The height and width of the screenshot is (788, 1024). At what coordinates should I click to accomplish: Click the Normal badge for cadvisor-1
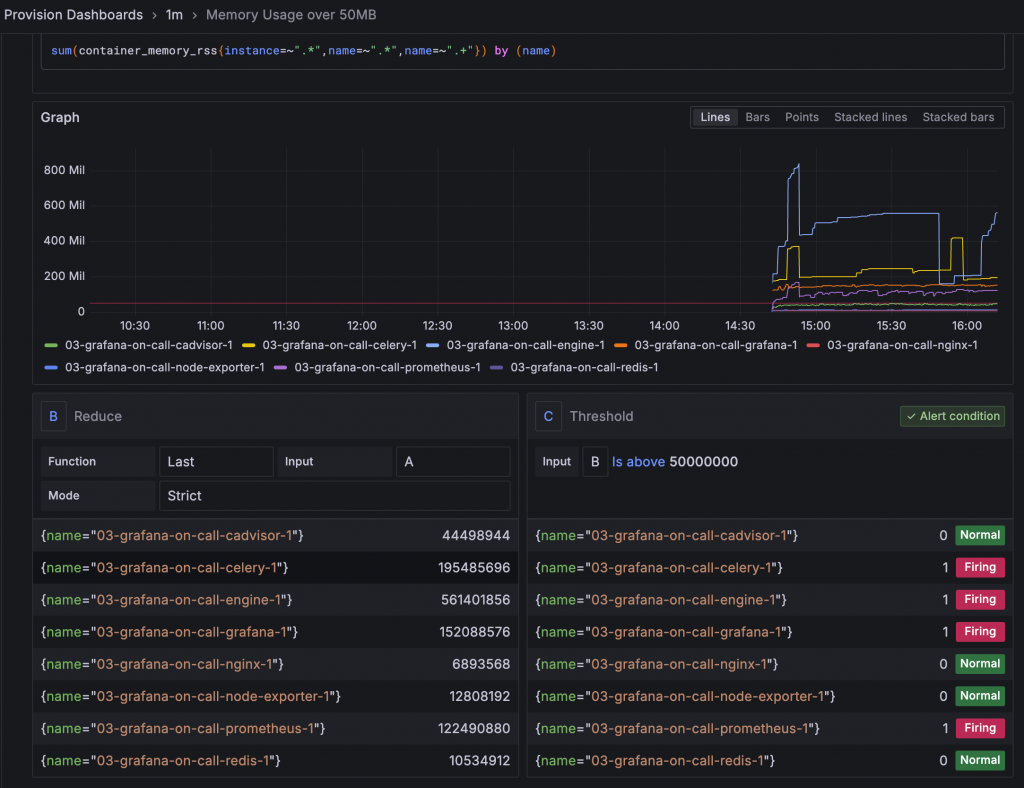click(980, 535)
